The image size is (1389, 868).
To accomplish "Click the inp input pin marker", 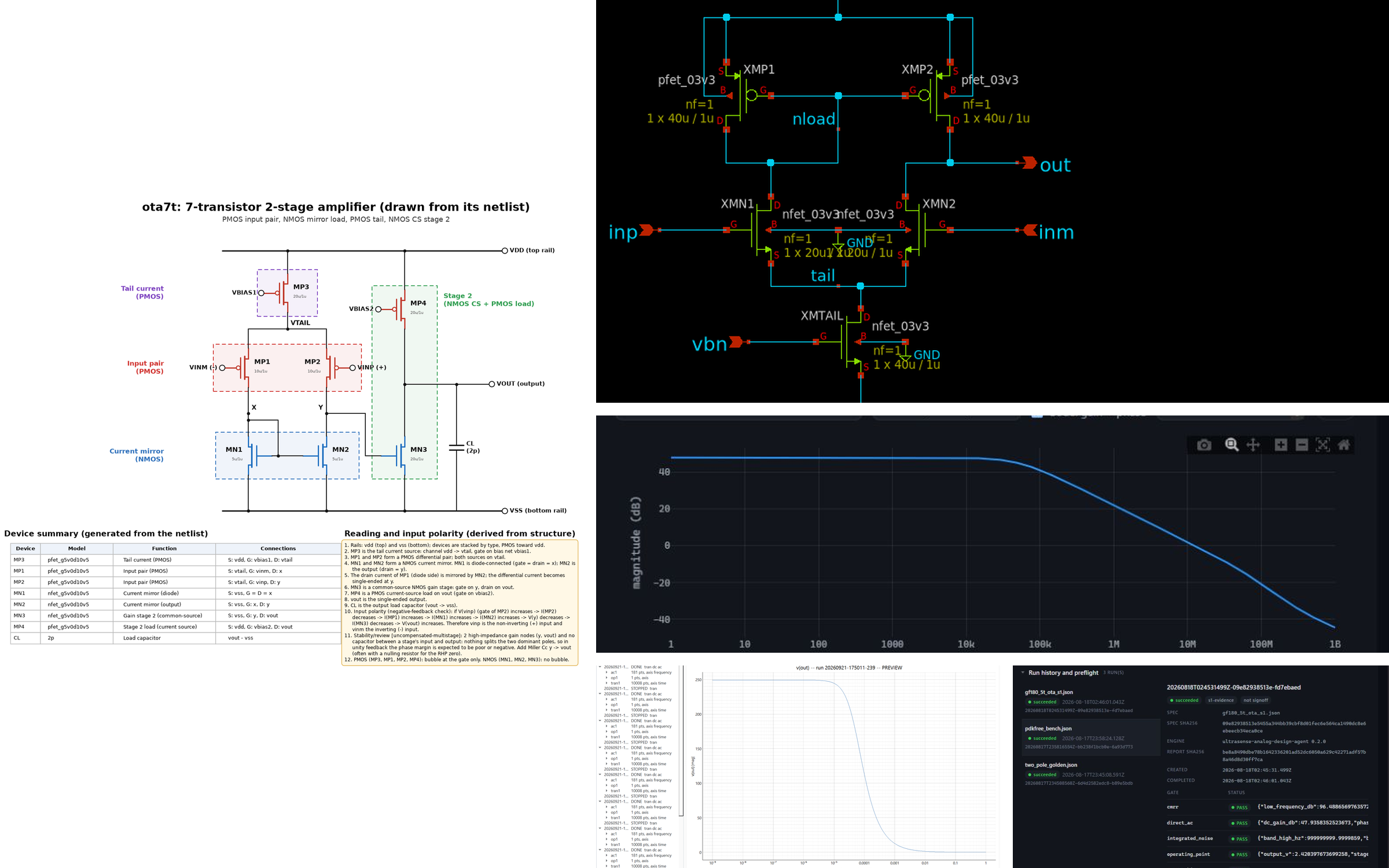I will click(x=646, y=230).
